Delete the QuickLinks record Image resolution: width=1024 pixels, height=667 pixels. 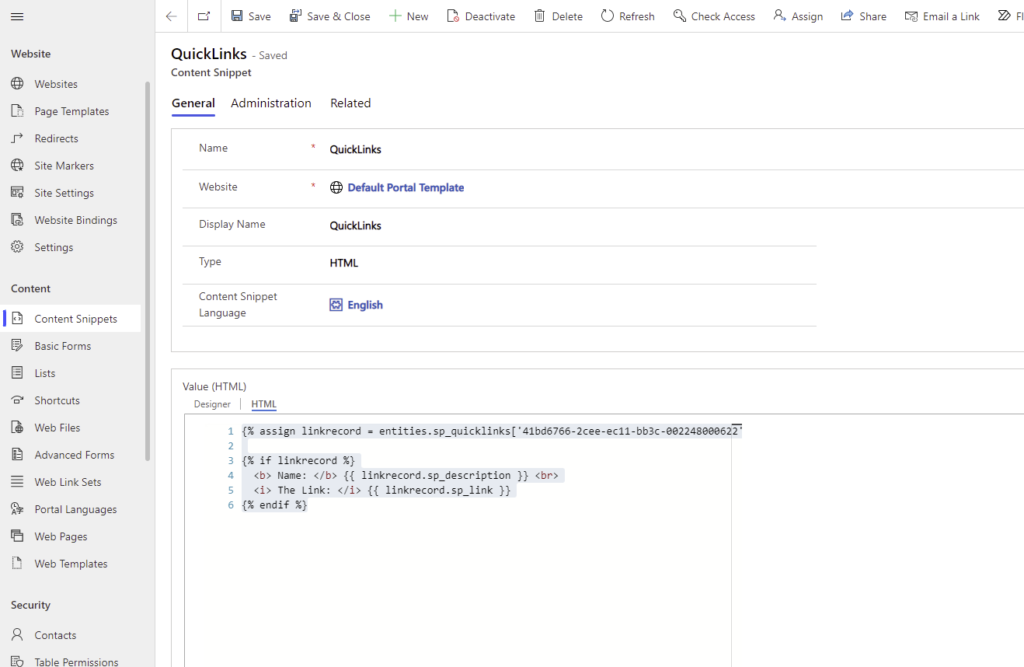coord(558,16)
